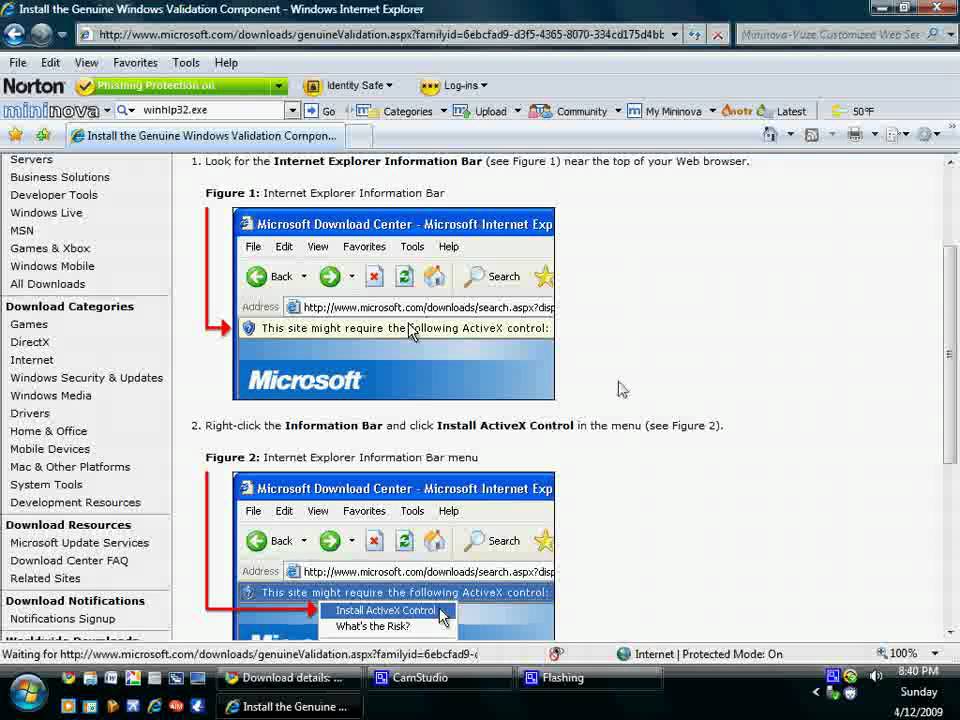
Task: Expand the Print button dropdown arrow
Action: click(x=874, y=134)
